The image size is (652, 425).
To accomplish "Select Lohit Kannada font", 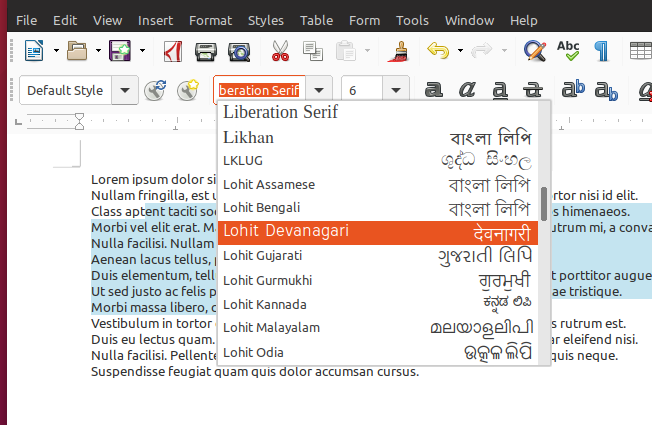I will point(378,304).
